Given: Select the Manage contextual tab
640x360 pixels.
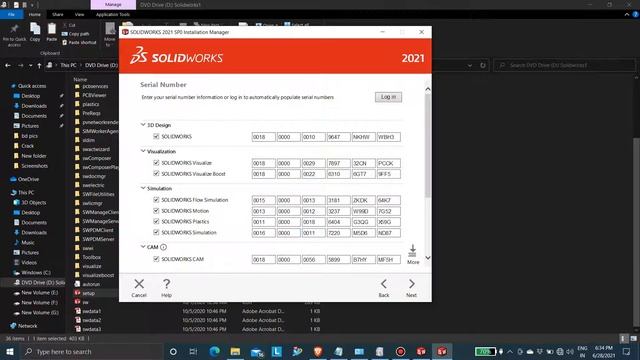Looking at the screenshot, I should point(113,4).
